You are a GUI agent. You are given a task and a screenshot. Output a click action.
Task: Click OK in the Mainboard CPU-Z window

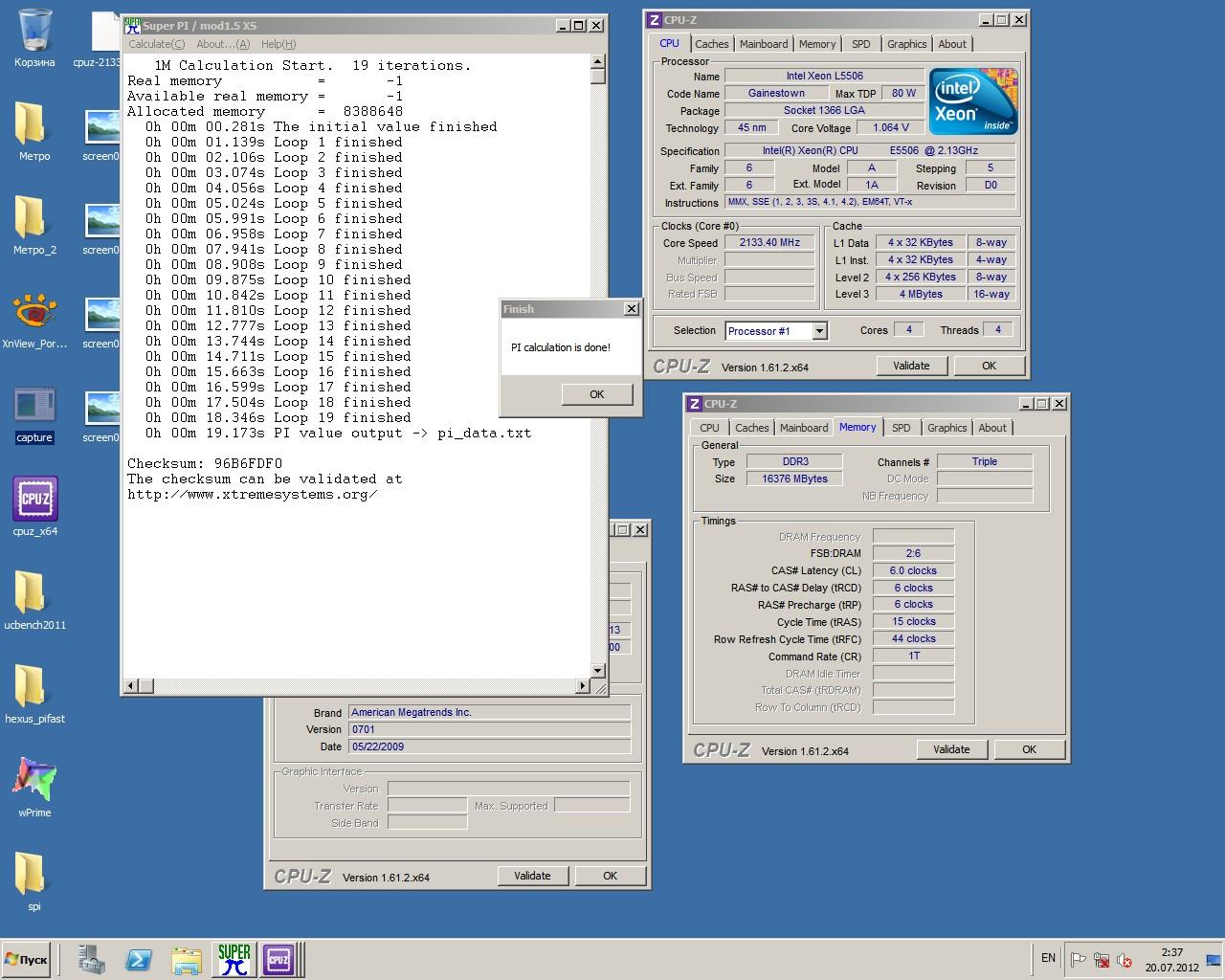click(610, 876)
